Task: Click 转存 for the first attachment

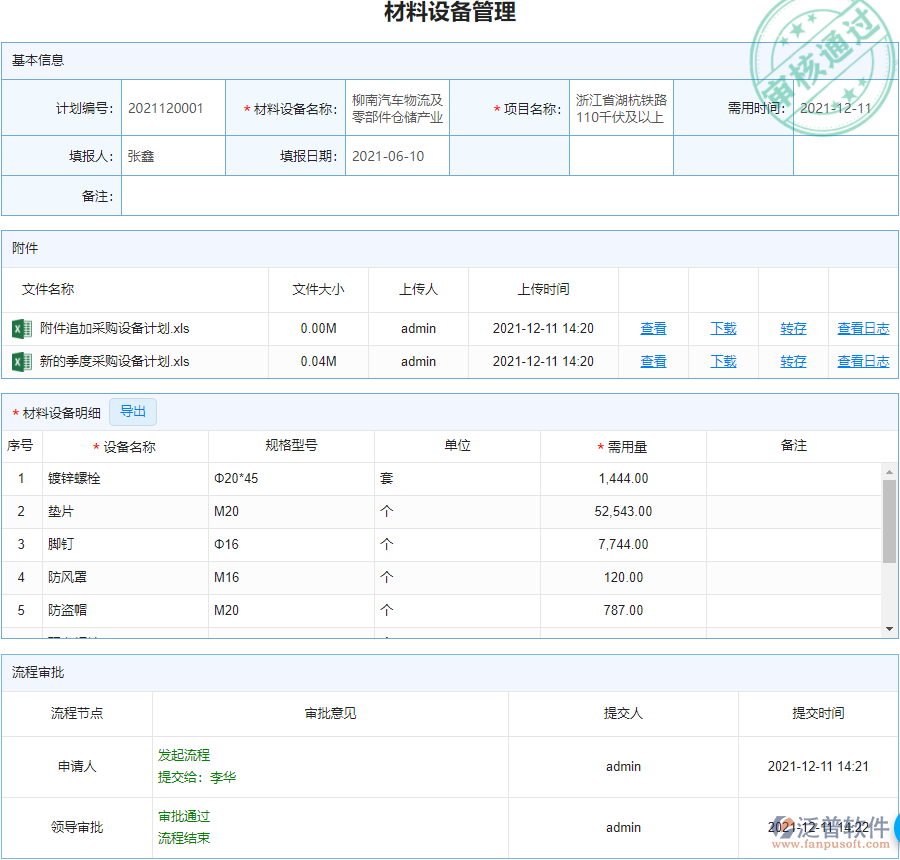Action: click(792, 328)
